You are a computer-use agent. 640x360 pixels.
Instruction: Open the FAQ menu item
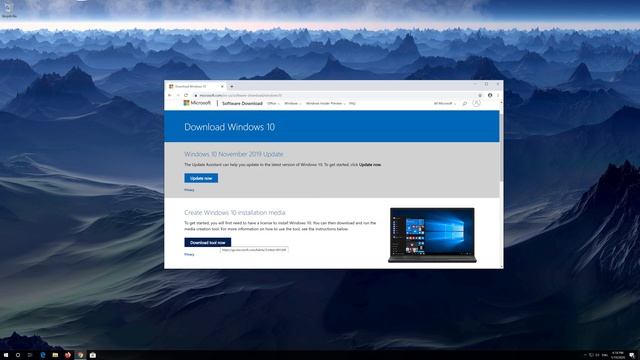coord(352,104)
